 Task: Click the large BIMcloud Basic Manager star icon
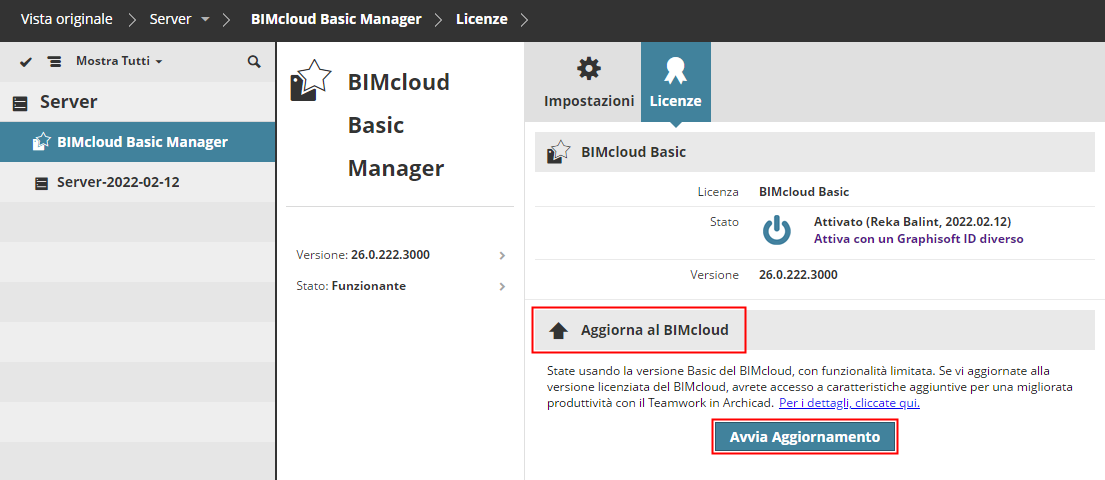[x=310, y=80]
